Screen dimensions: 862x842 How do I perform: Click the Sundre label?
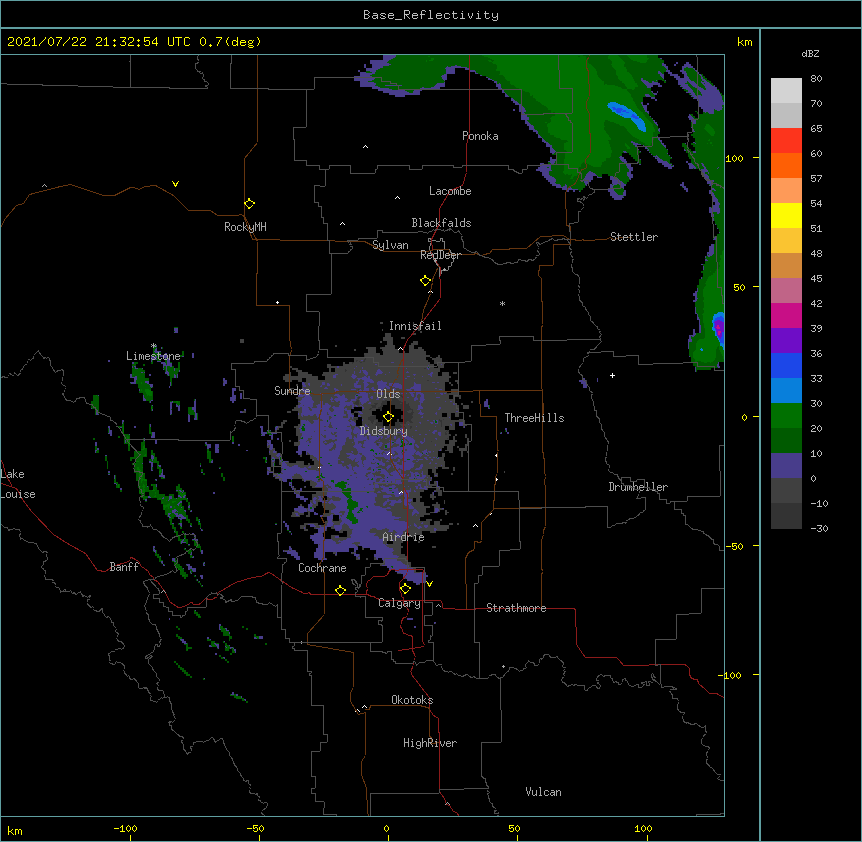click(292, 391)
